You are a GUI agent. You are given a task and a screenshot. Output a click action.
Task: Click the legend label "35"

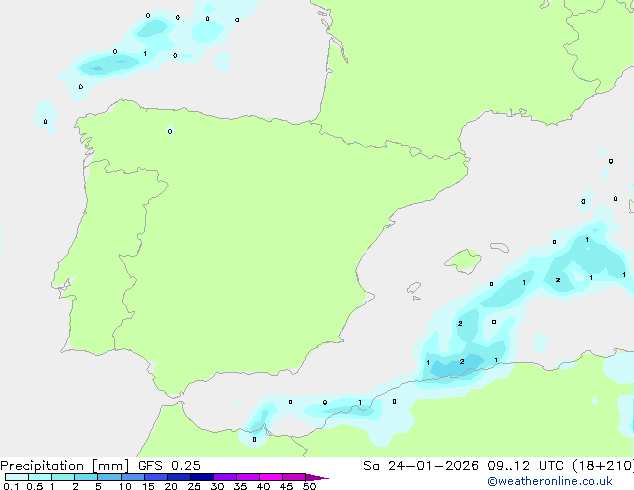coord(240,486)
